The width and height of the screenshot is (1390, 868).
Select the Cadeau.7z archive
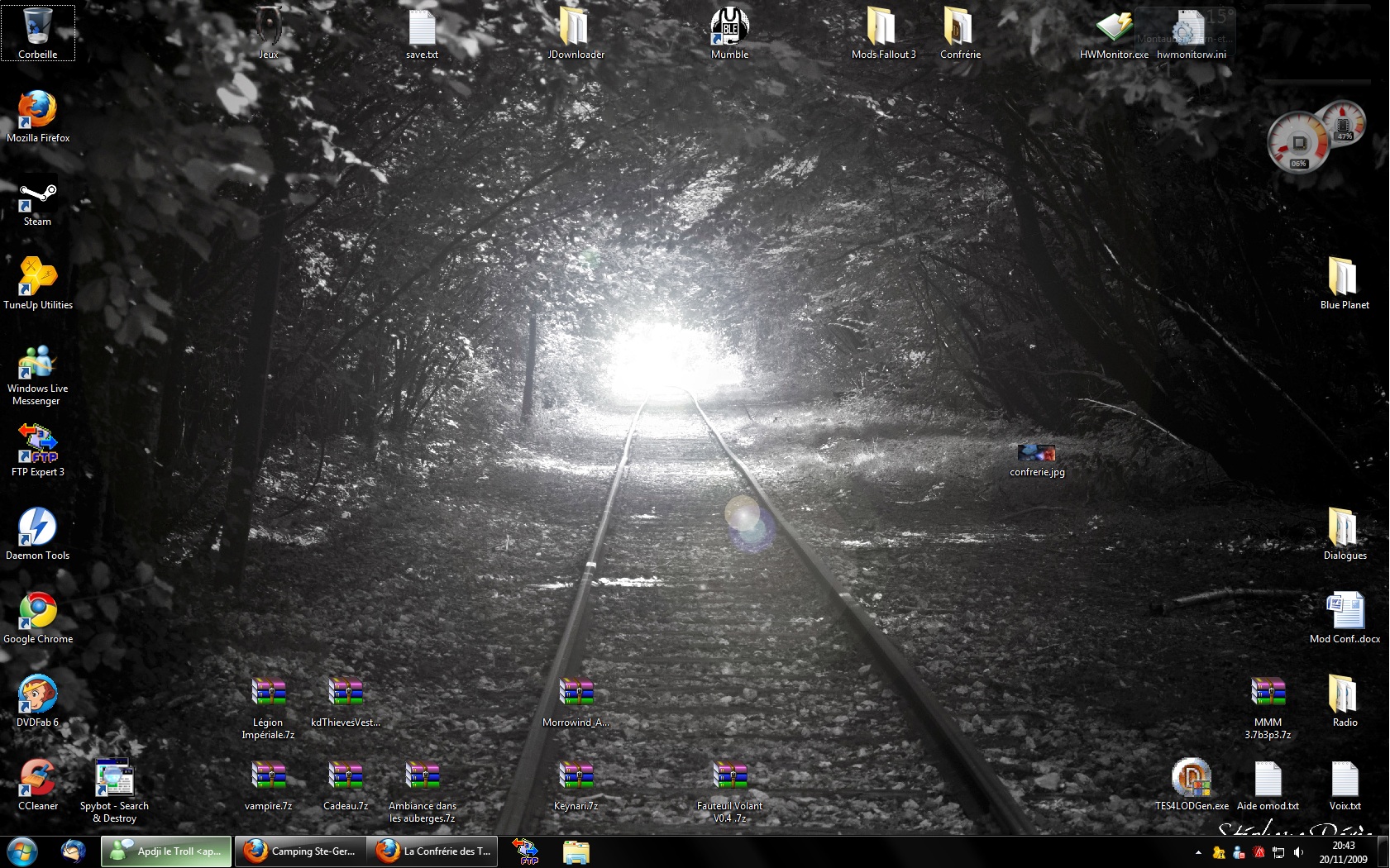click(x=345, y=785)
